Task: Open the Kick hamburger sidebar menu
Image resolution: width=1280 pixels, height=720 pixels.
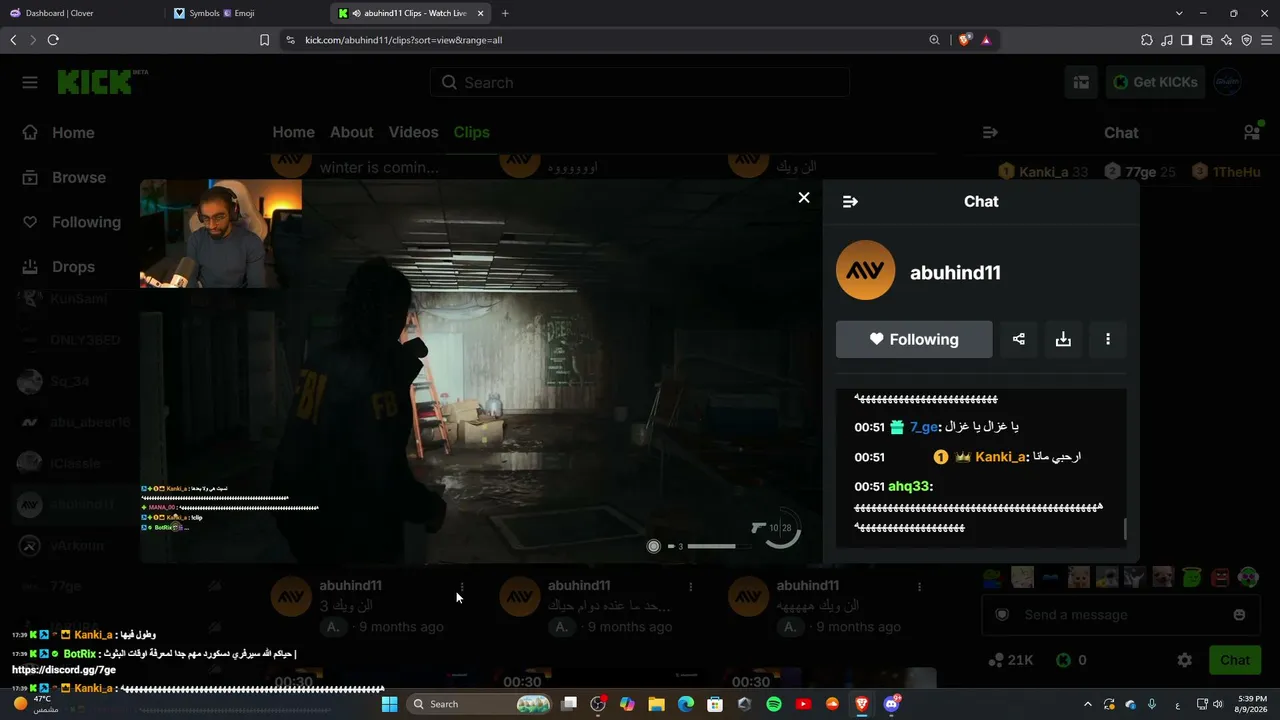Action: tap(30, 82)
